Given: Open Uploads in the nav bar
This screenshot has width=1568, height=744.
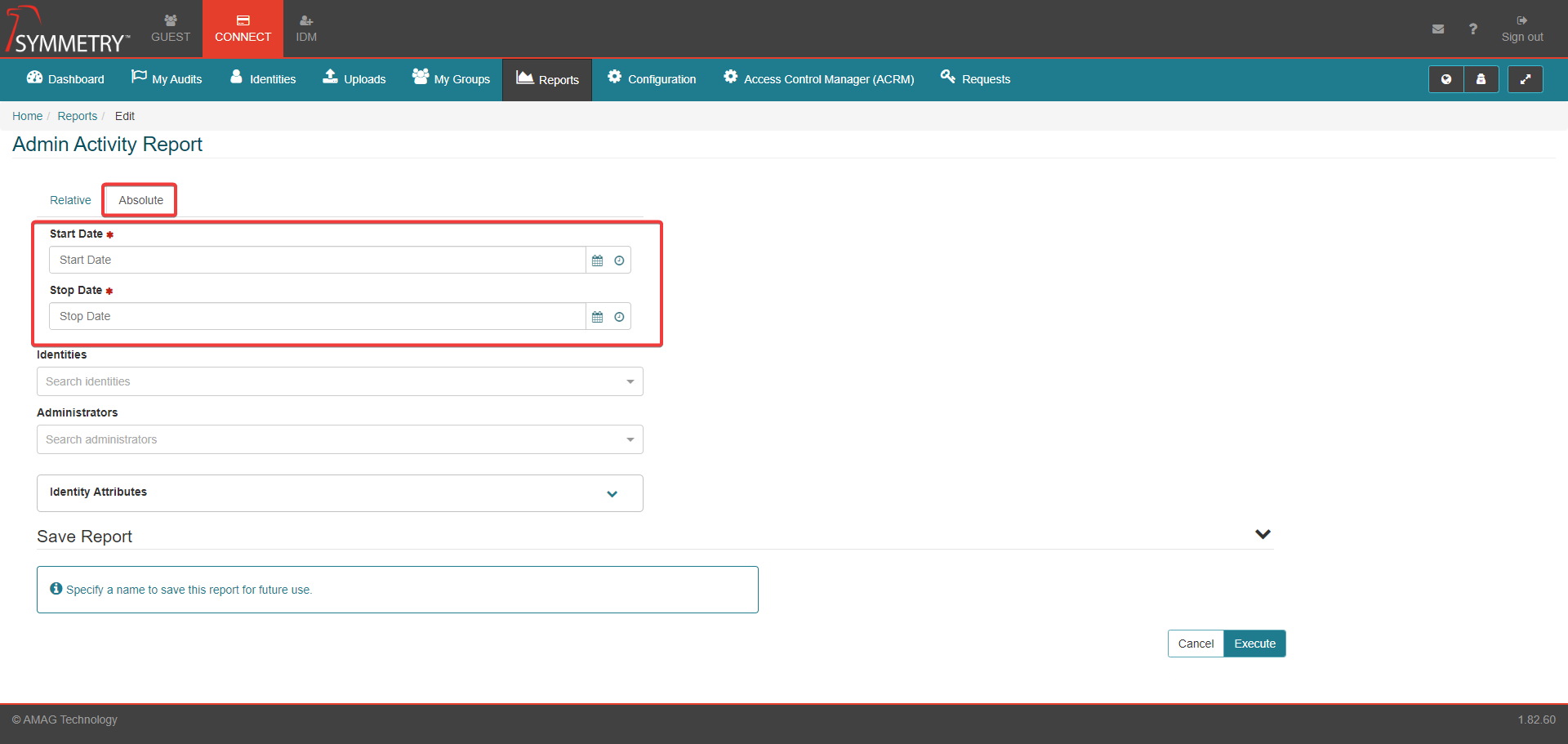Looking at the screenshot, I should [354, 79].
